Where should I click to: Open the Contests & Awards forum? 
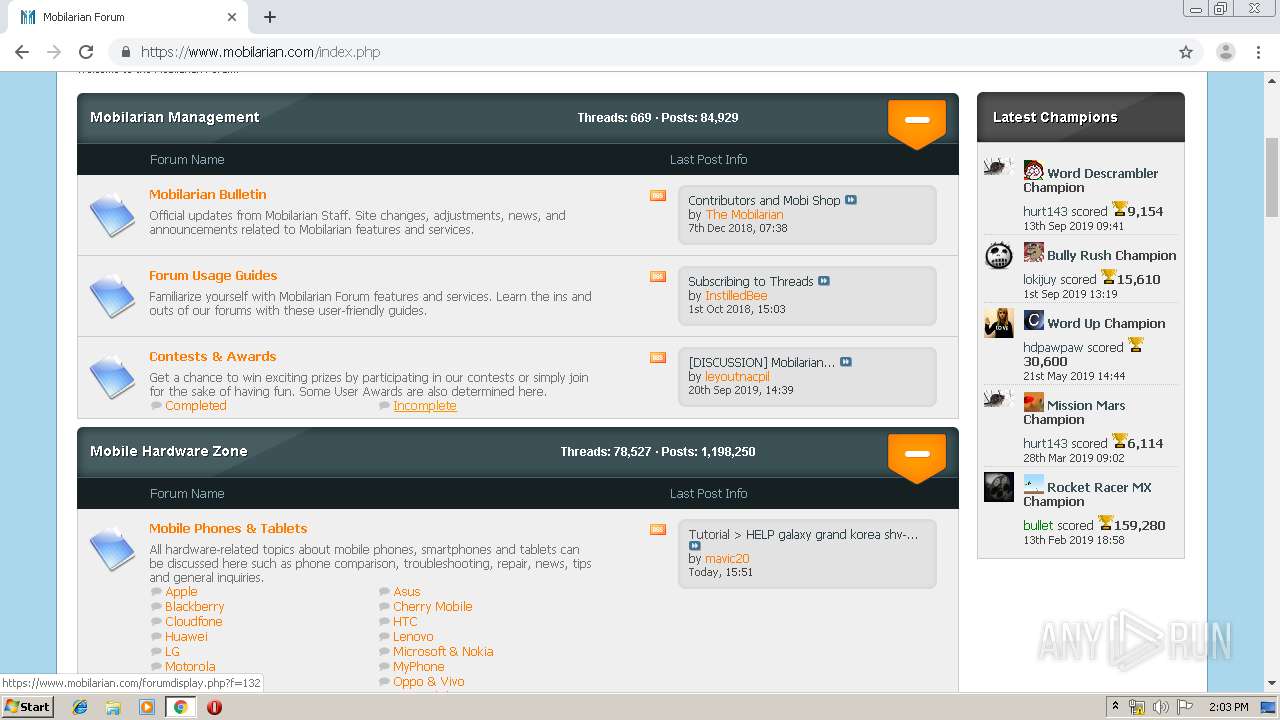[213, 356]
